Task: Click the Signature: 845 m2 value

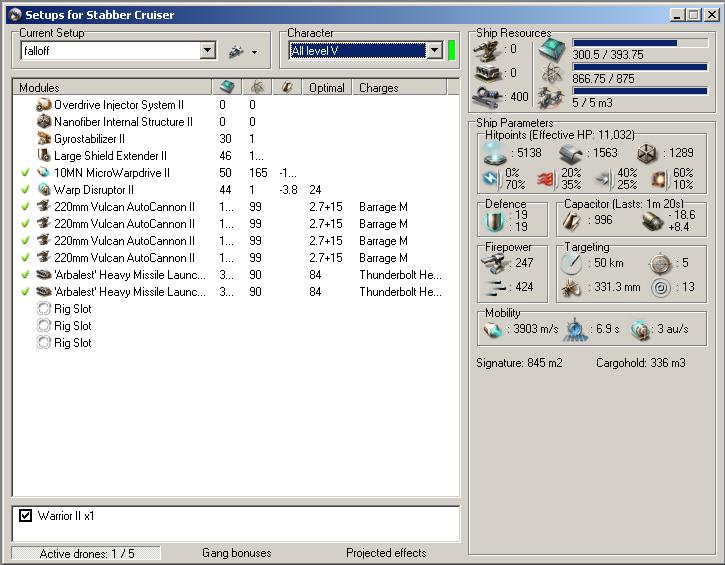Action: 519,363
